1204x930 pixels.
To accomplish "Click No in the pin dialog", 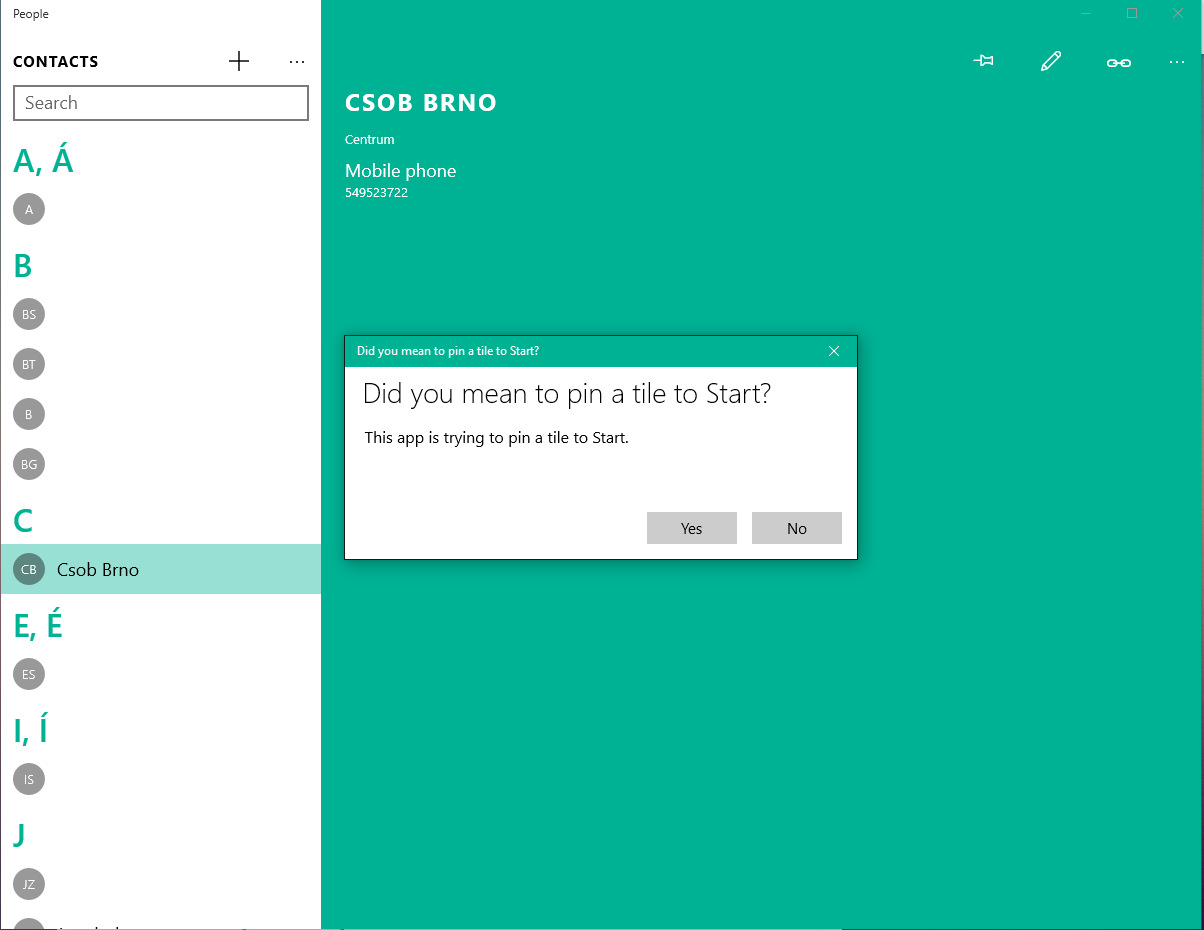I will coord(797,528).
